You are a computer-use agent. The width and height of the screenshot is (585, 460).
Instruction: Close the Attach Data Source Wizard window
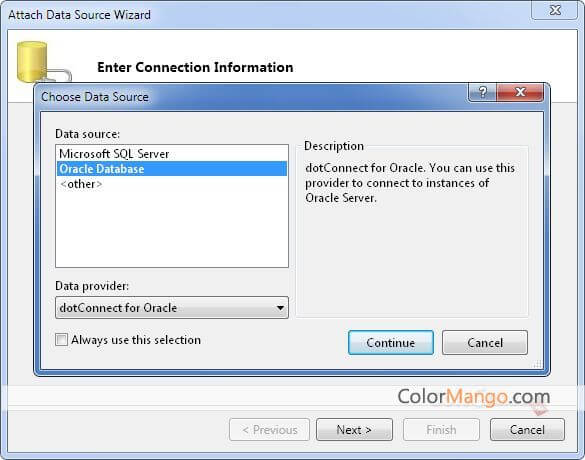pyautogui.click(x=555, y=10)
